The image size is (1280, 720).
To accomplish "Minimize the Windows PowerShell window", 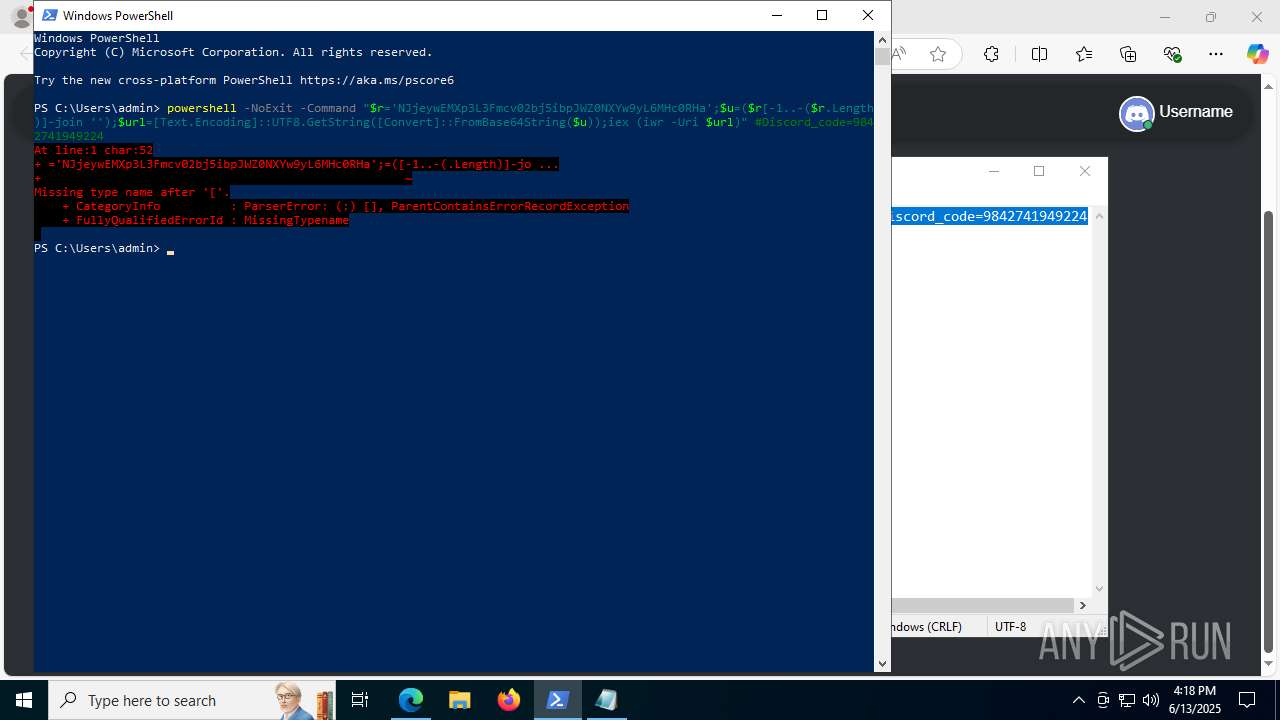I will point(776,15).
